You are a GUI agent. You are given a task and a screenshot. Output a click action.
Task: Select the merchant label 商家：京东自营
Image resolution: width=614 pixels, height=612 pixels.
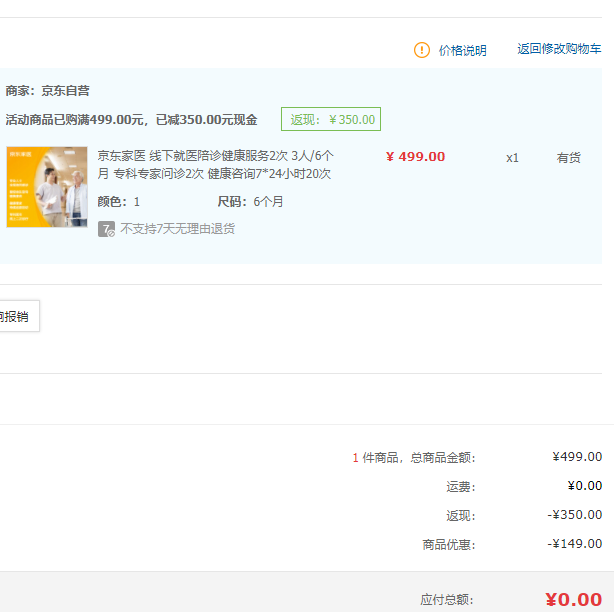47,91
